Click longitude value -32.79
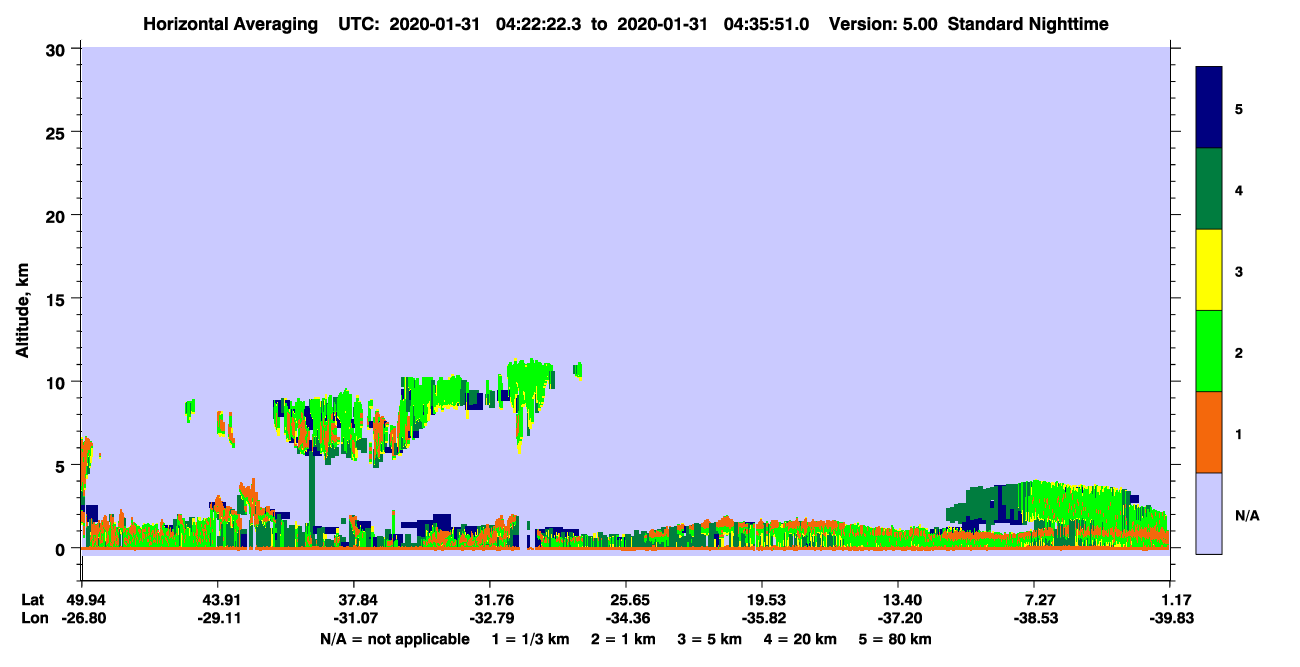Viewport: 1300px width, 667px height. pos(490,618)
